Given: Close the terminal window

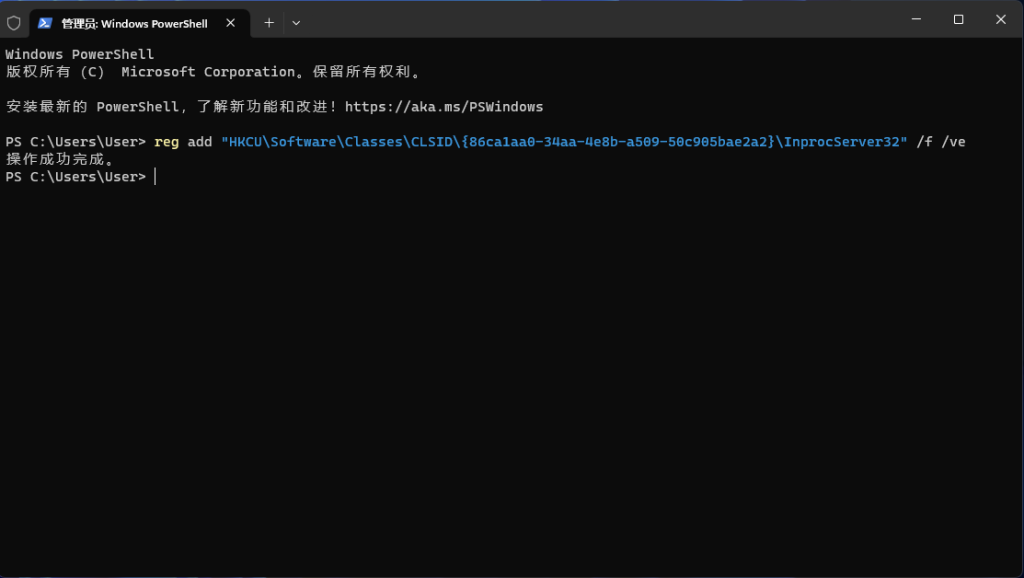Looking at the screenshot, I should coord(1000,20).
